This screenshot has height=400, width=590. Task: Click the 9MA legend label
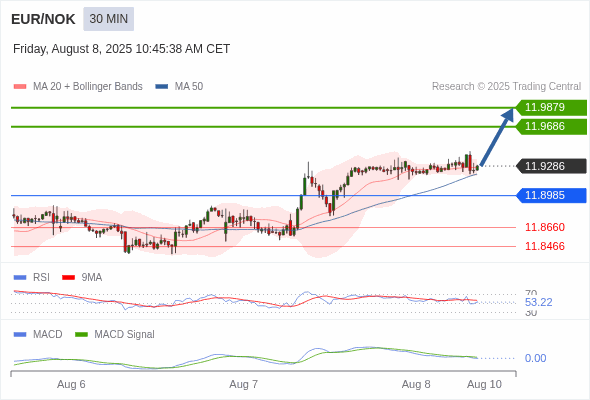point(92,278)
